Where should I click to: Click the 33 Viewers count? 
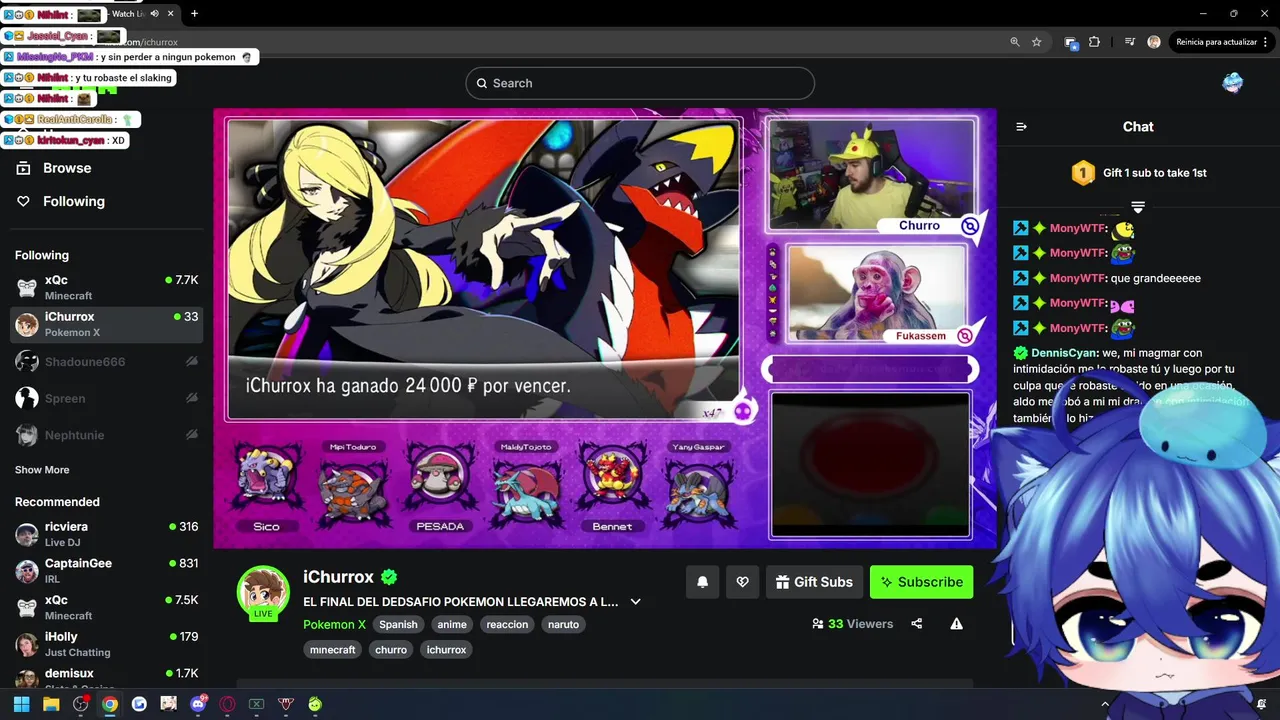coord(852,624)
